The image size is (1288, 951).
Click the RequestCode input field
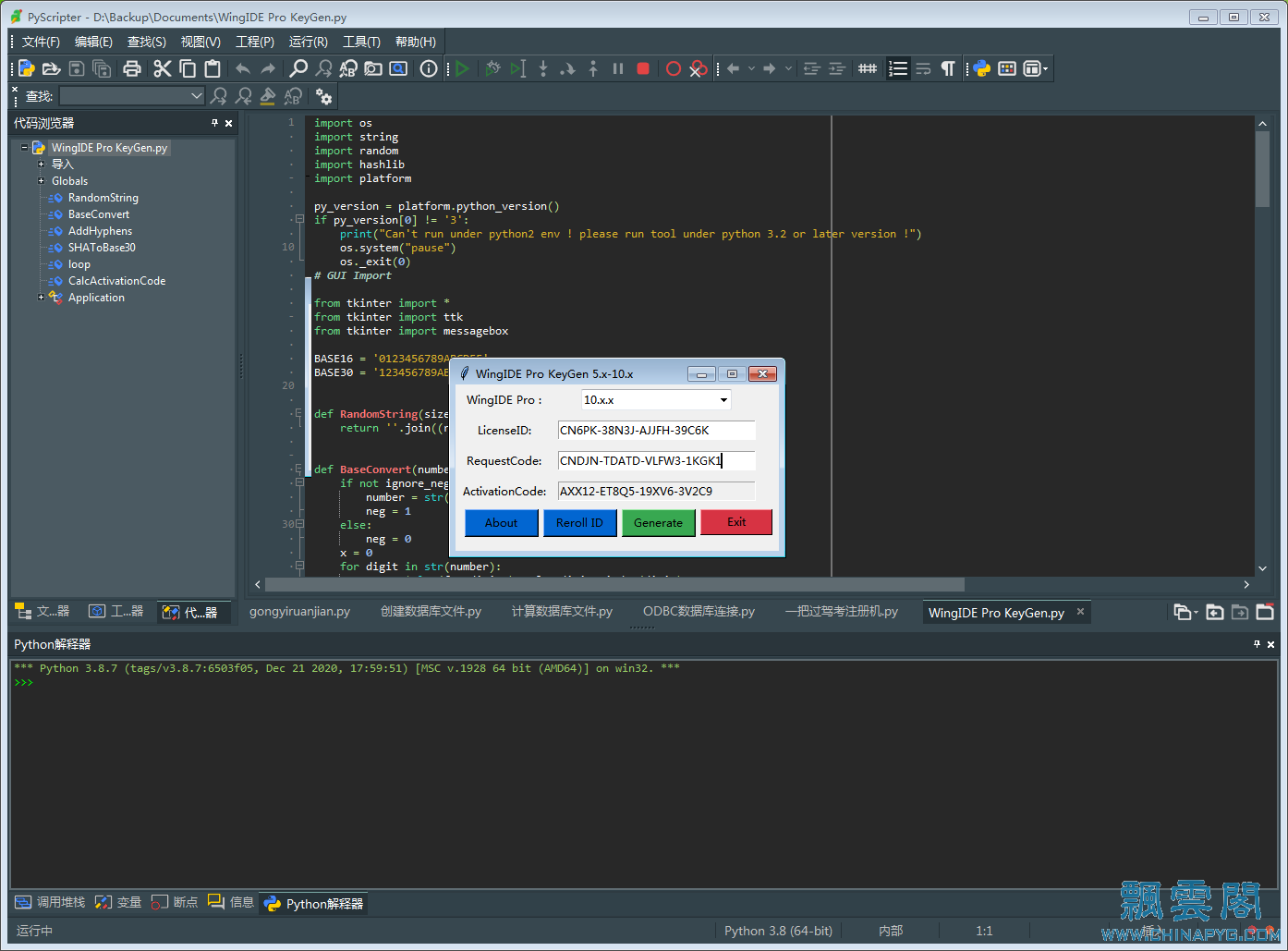pos(656,461)
